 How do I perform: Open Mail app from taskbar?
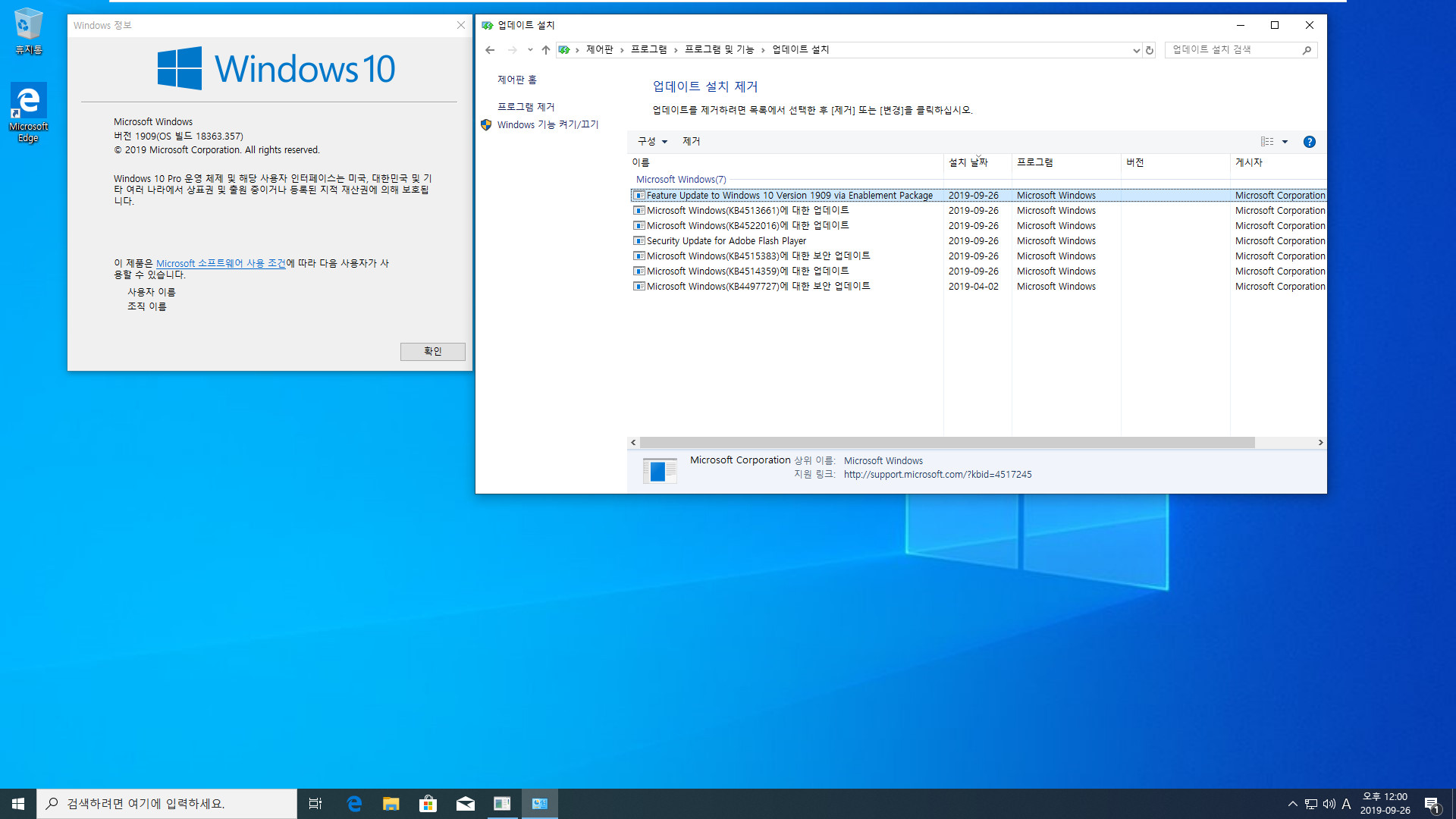[465, 804]
